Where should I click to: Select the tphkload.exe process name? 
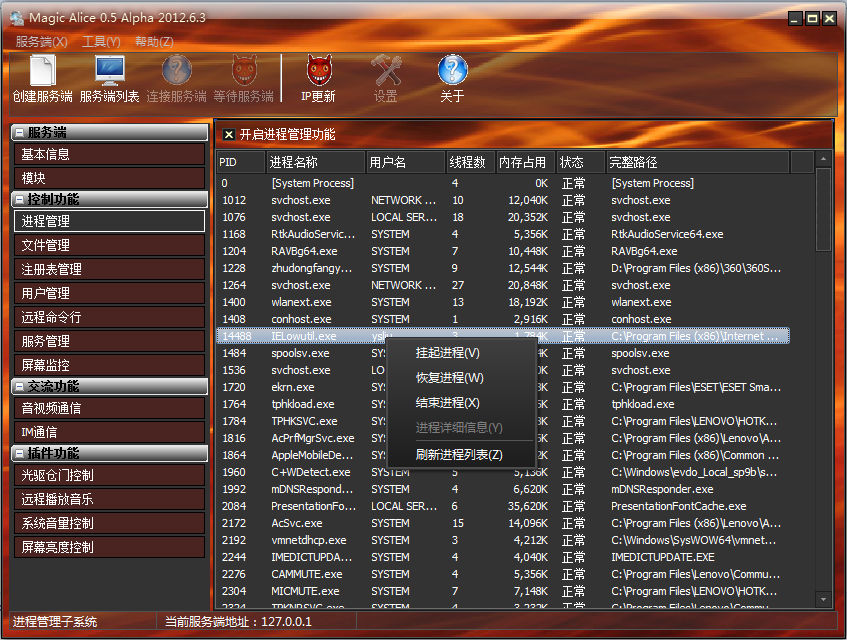pyautogui.click(x=302, y=404)
